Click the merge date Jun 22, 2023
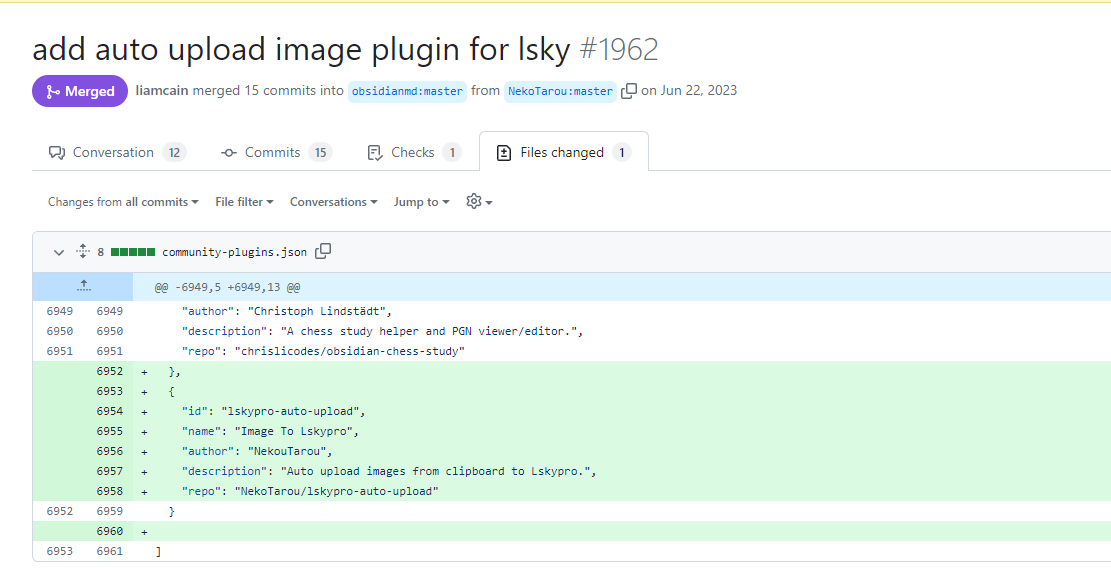 pyautogui.click(x=699, y=91)
